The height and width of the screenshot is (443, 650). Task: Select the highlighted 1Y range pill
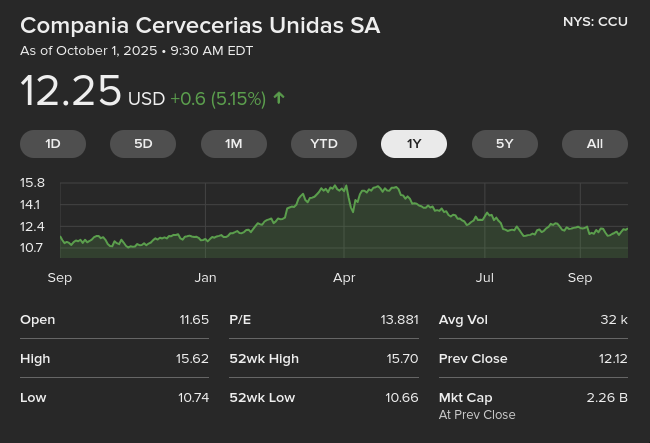click(414, 144)
